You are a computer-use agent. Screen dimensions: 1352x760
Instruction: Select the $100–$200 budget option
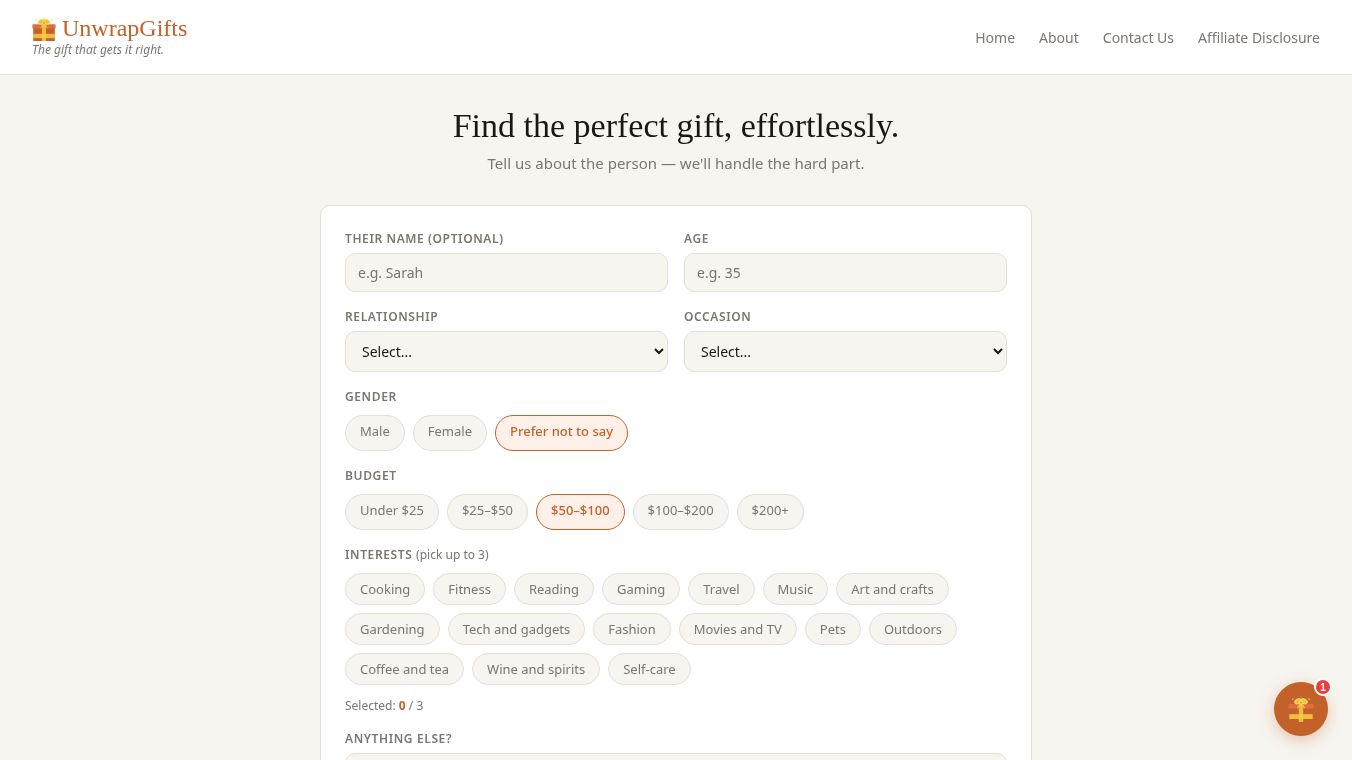click(681, 512)
